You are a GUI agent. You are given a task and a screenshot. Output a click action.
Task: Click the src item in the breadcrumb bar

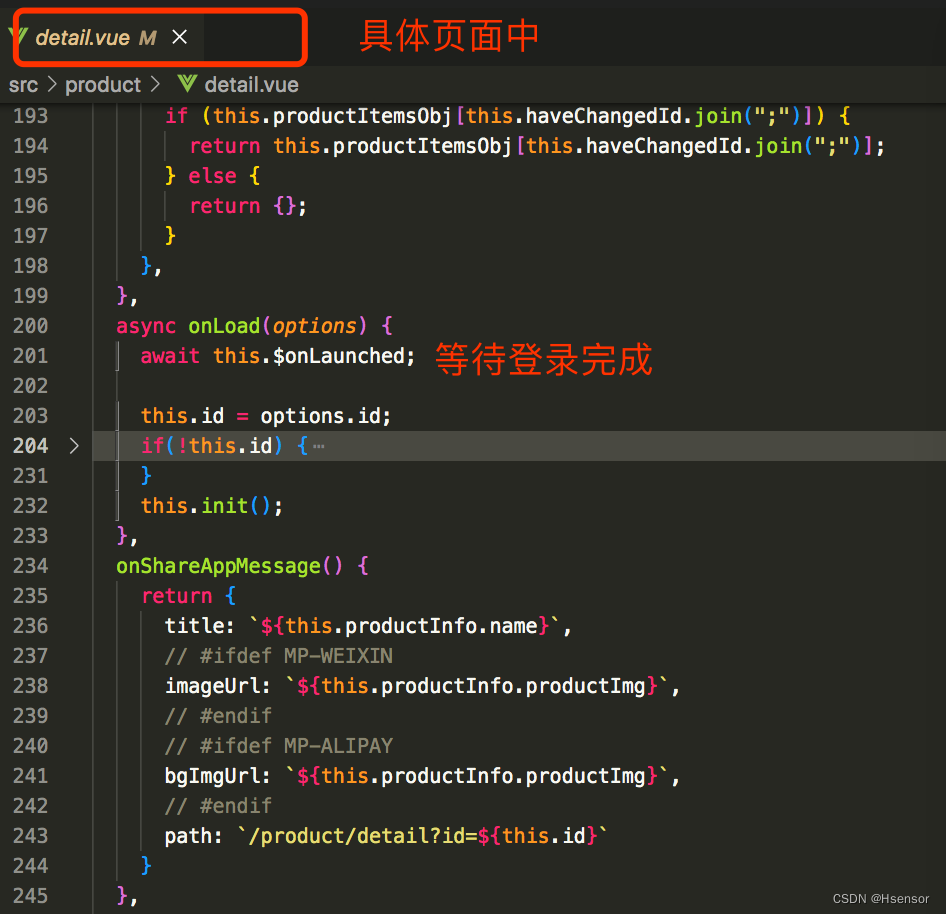coord(23,84)
